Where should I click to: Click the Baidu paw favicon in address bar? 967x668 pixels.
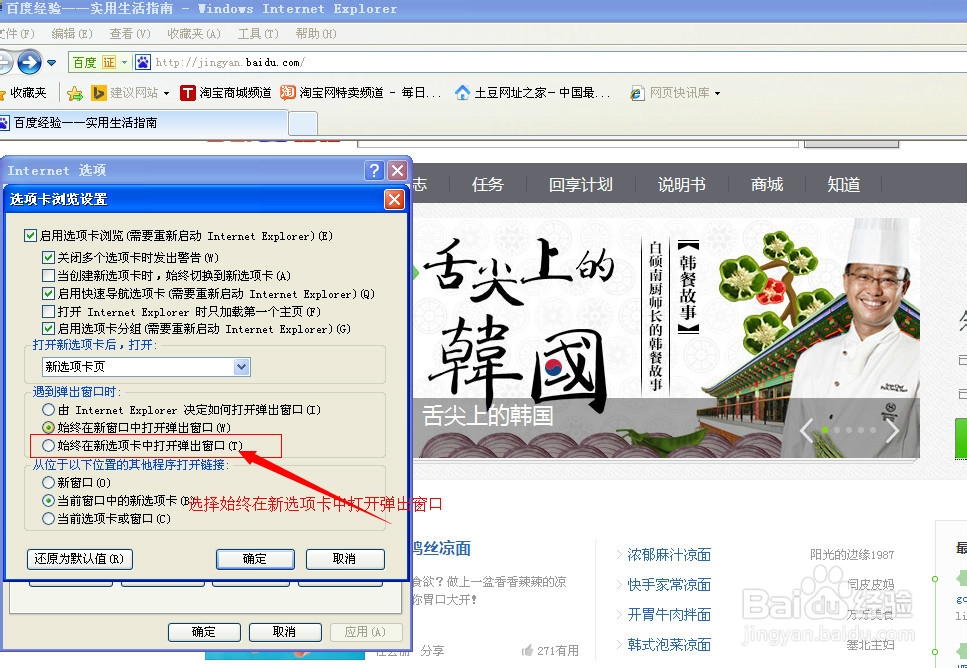coord(142,62)
